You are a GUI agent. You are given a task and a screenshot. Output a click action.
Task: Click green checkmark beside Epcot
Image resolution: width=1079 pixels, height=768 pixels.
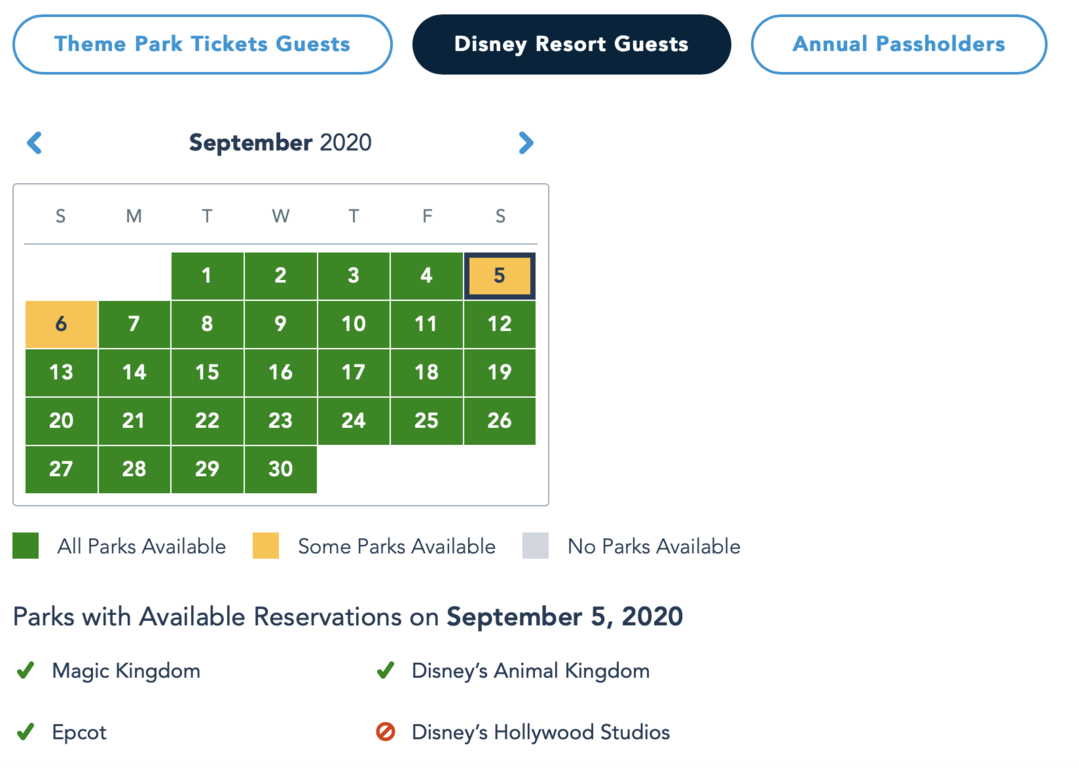[x=26, y=732]
